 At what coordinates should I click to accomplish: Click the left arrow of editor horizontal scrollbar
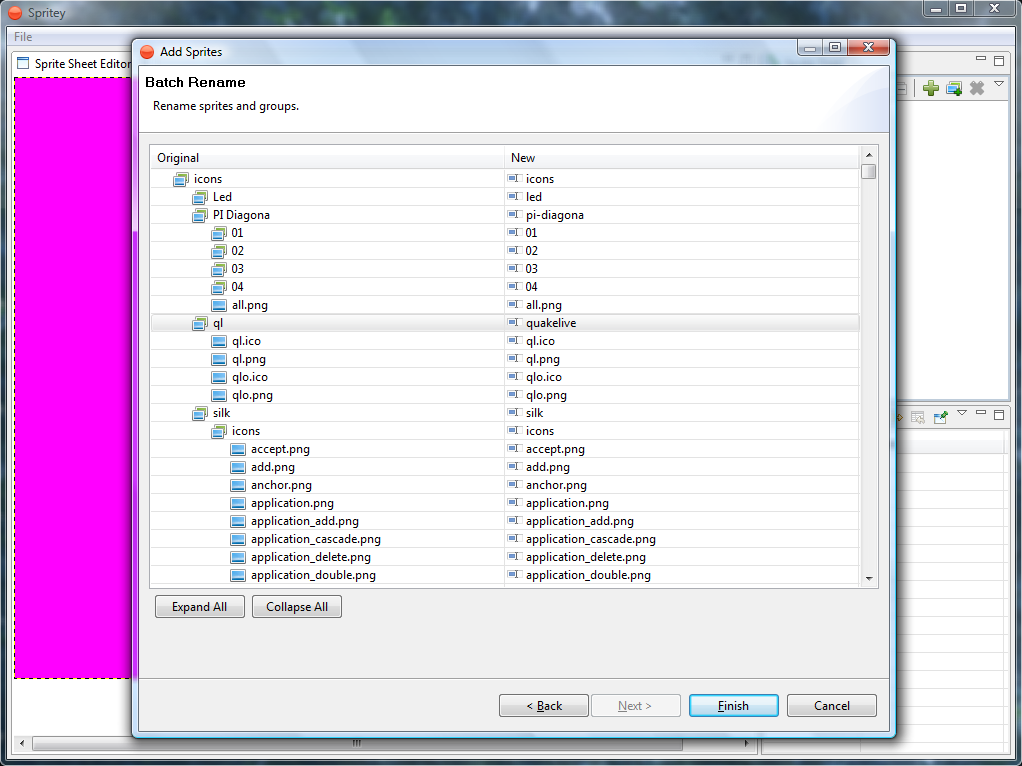(x=22, y=743)
